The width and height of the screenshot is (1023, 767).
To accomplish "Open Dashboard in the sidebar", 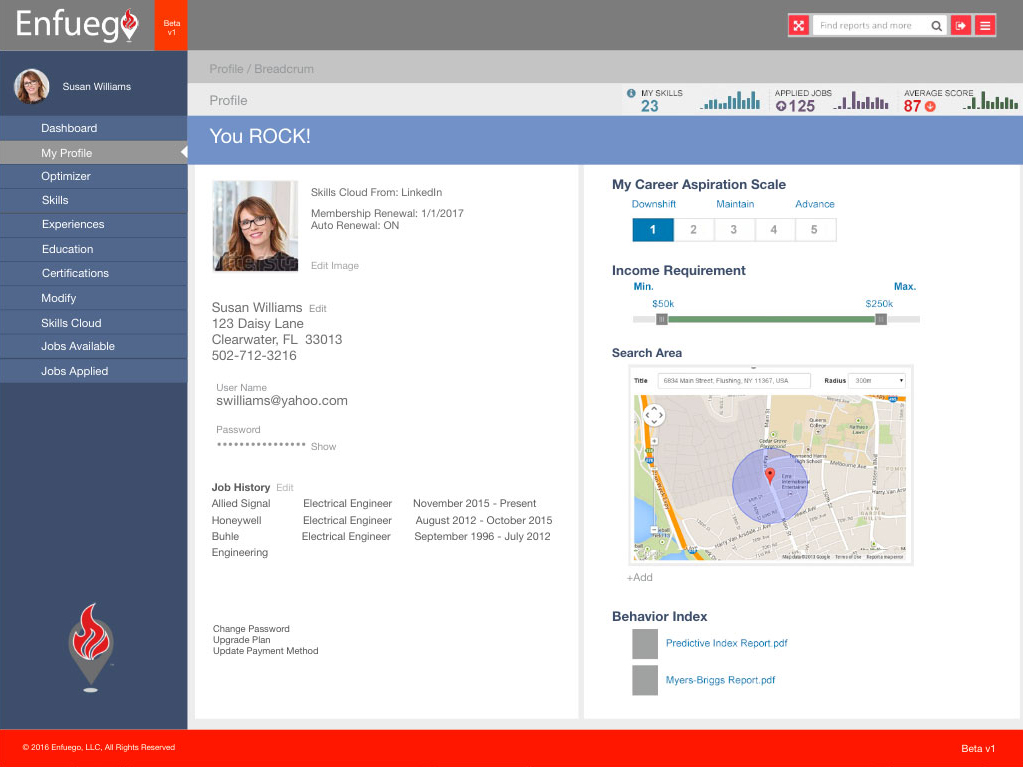I will [69, 128].
